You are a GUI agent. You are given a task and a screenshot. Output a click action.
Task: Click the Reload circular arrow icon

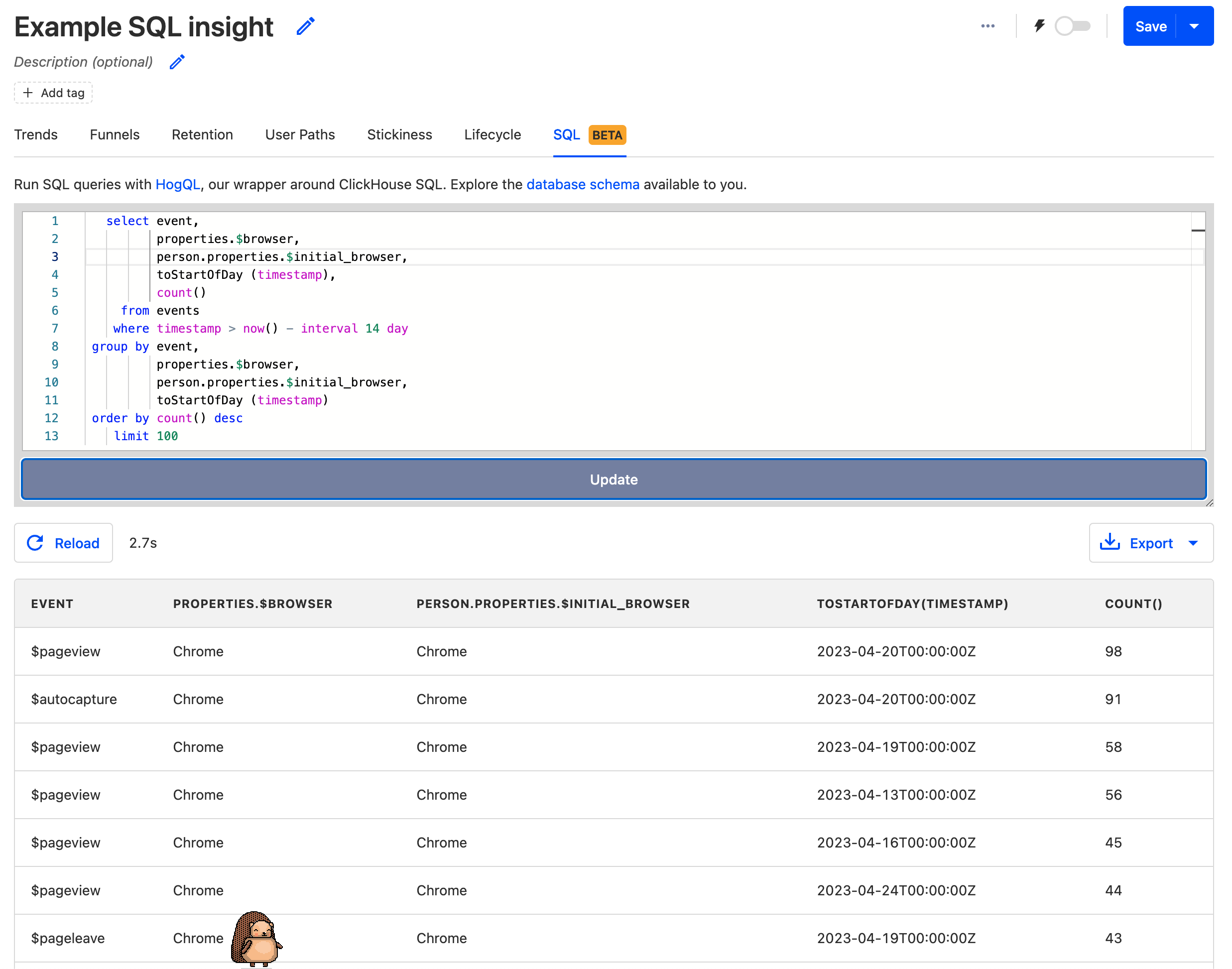point(35,543)
